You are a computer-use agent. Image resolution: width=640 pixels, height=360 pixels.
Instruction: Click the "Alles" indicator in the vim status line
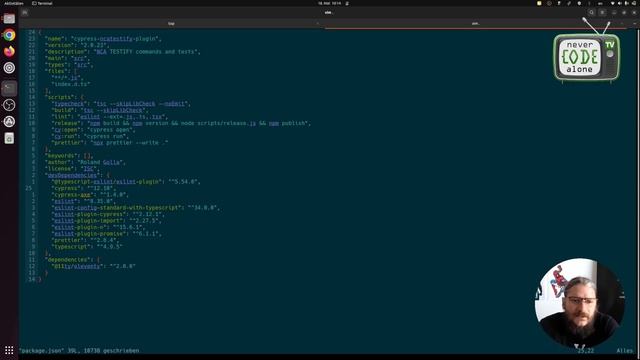click(624, 351)
